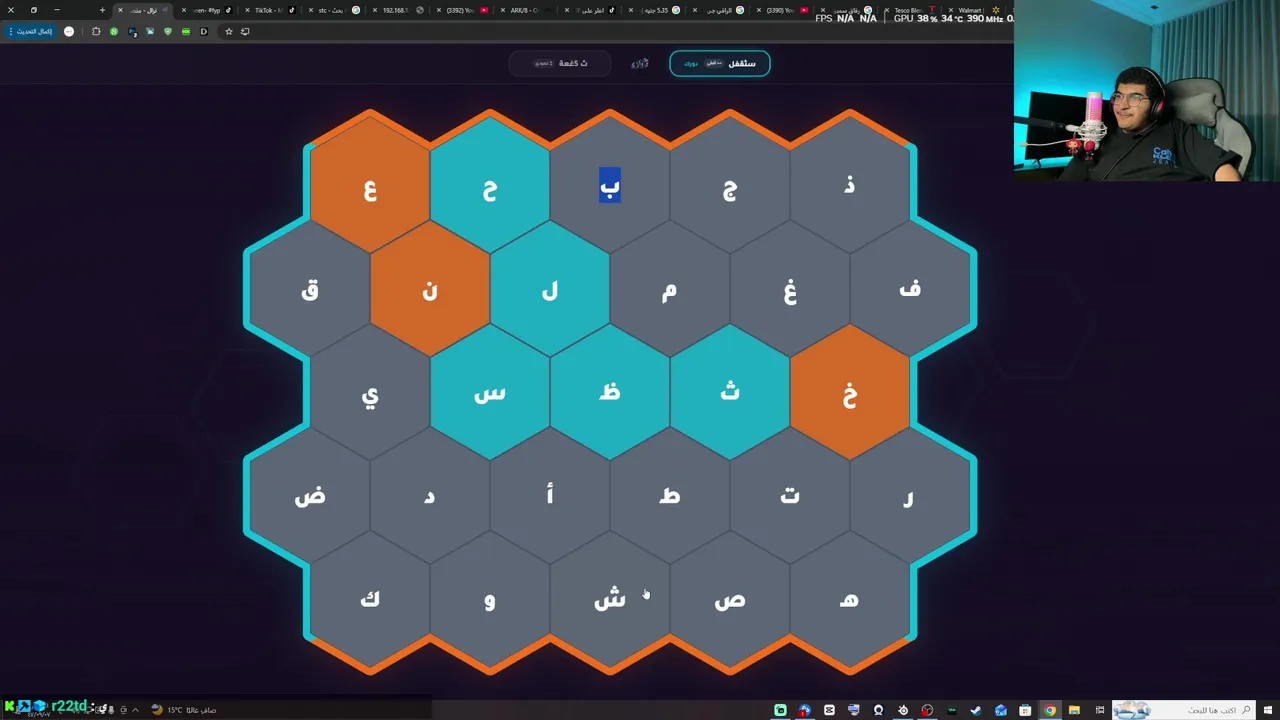The image size is (1280, 720).
Task: Select the ص hexagon tile
Action: coord(730,600)
